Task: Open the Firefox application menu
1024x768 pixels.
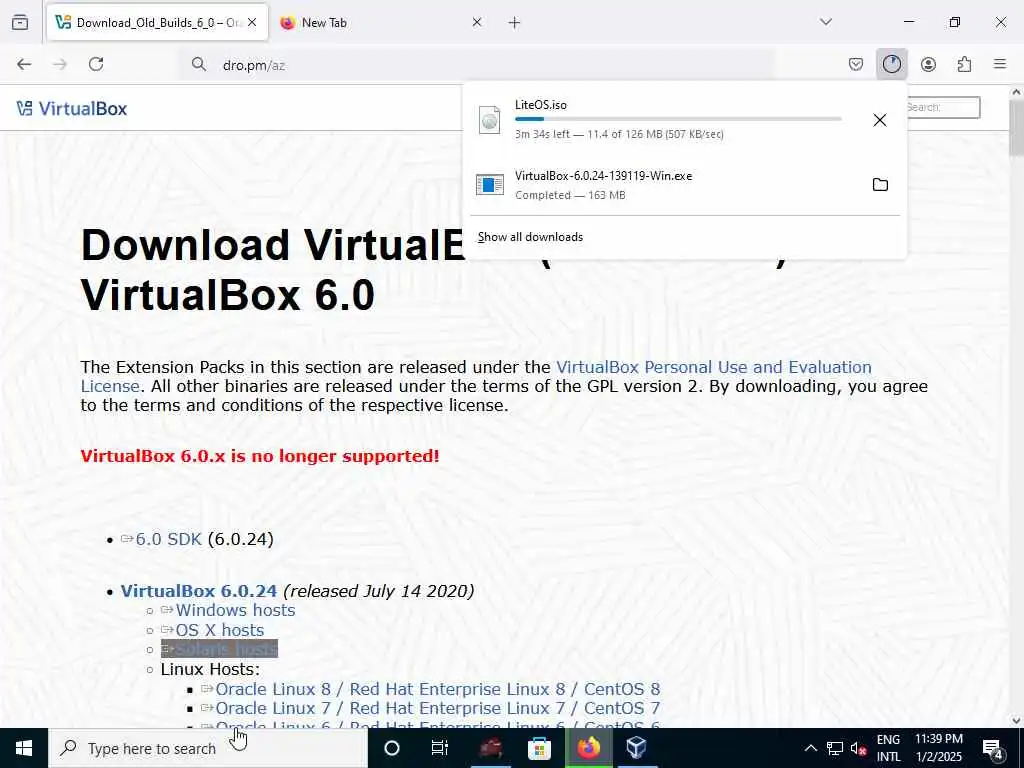Action: point(1000,64)
